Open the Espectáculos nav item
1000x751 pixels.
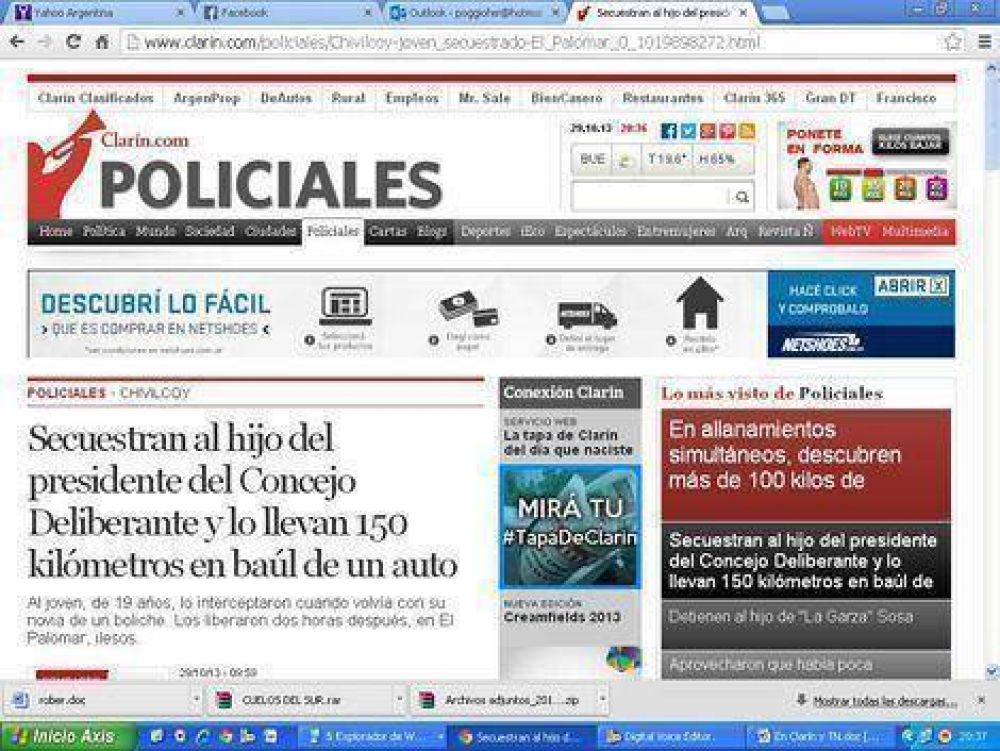[x=590, y=231]
